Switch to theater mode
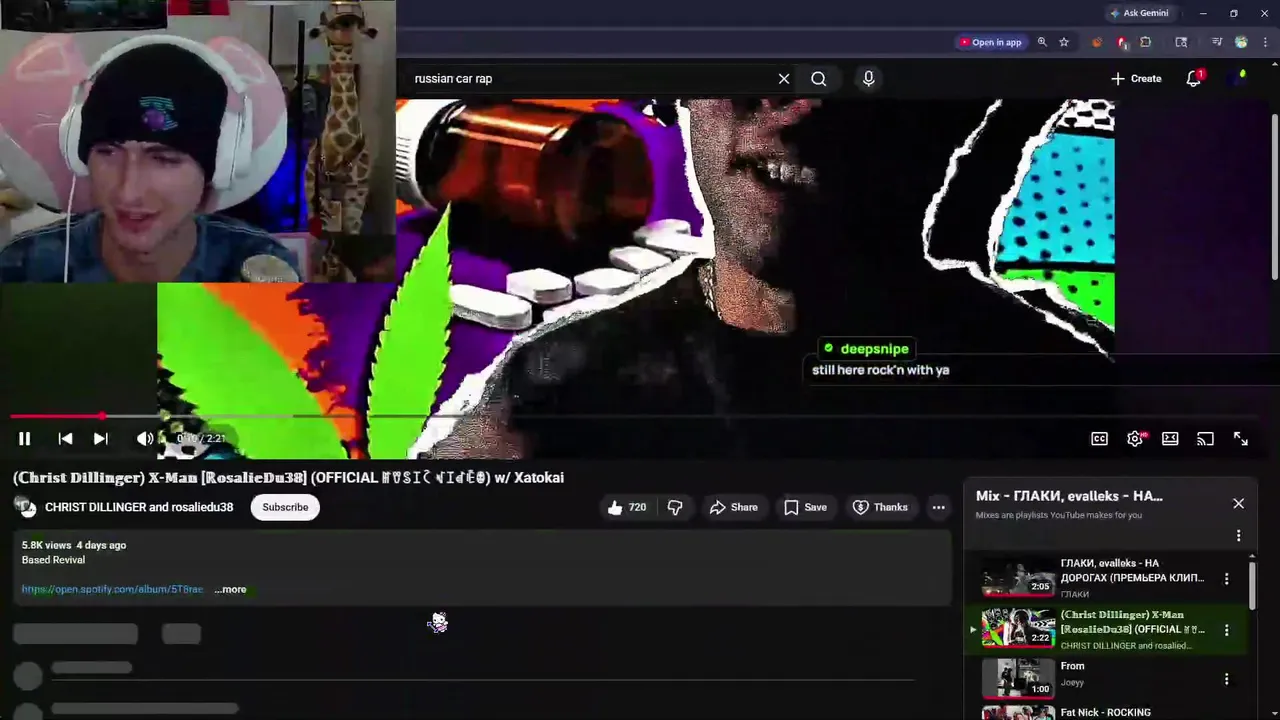Viewport: 1280px width, 720px height. (x=1170, y=439)
